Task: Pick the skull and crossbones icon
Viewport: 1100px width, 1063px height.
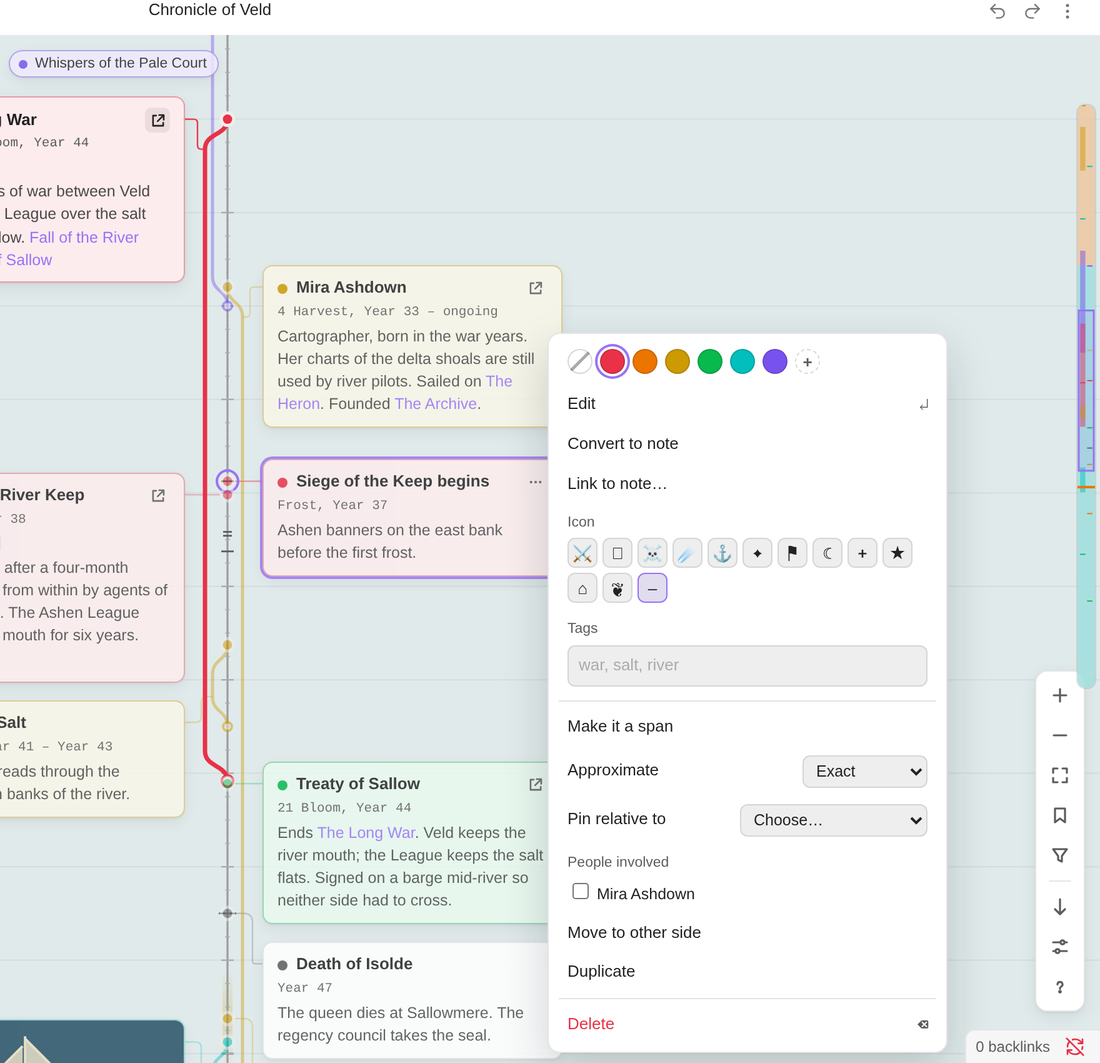Action: click(x=652, y=553)
